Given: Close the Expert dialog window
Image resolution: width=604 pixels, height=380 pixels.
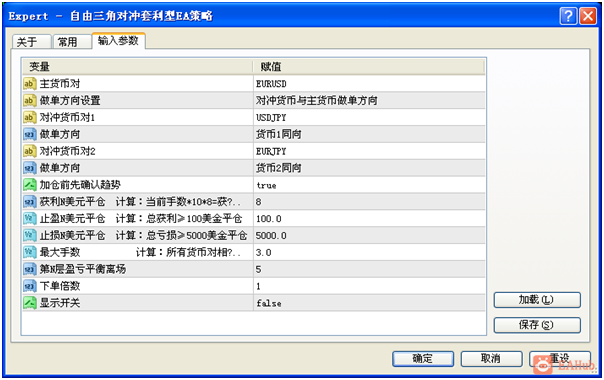Looking at the screenshot, I should [x=588, y=16].
